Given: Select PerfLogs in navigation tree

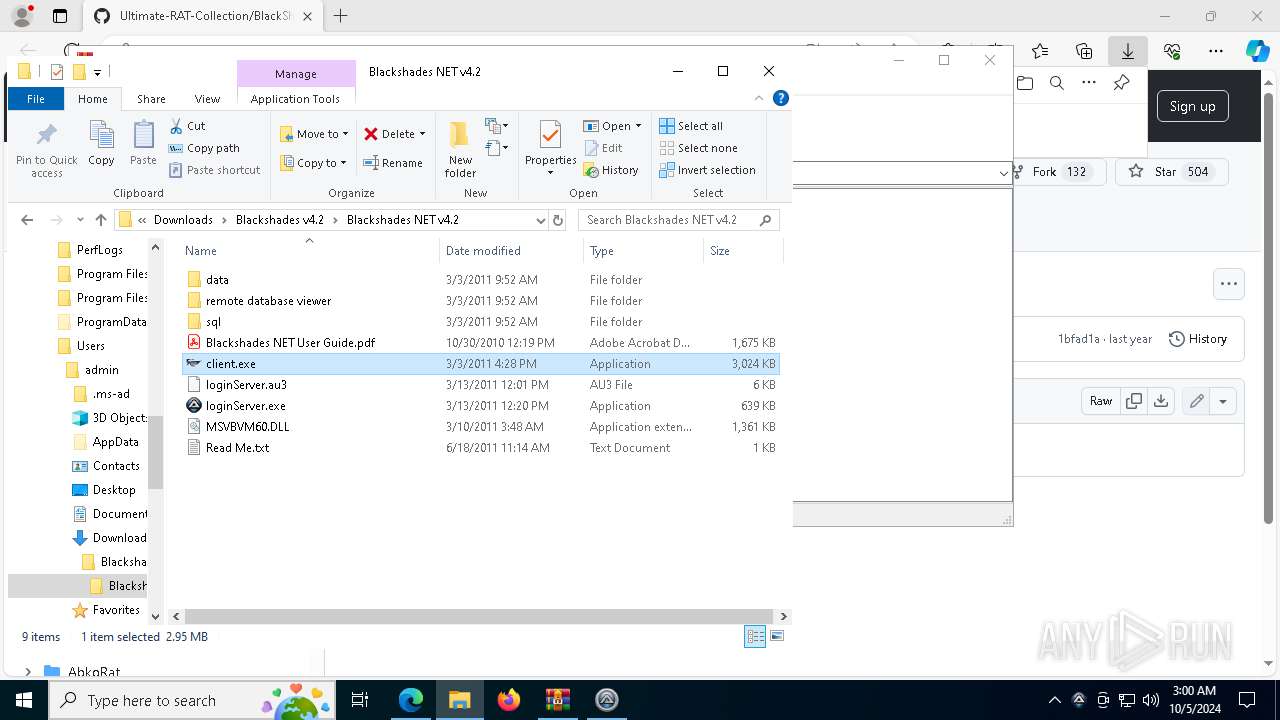Looking at the screenshot, I should 100,250.
